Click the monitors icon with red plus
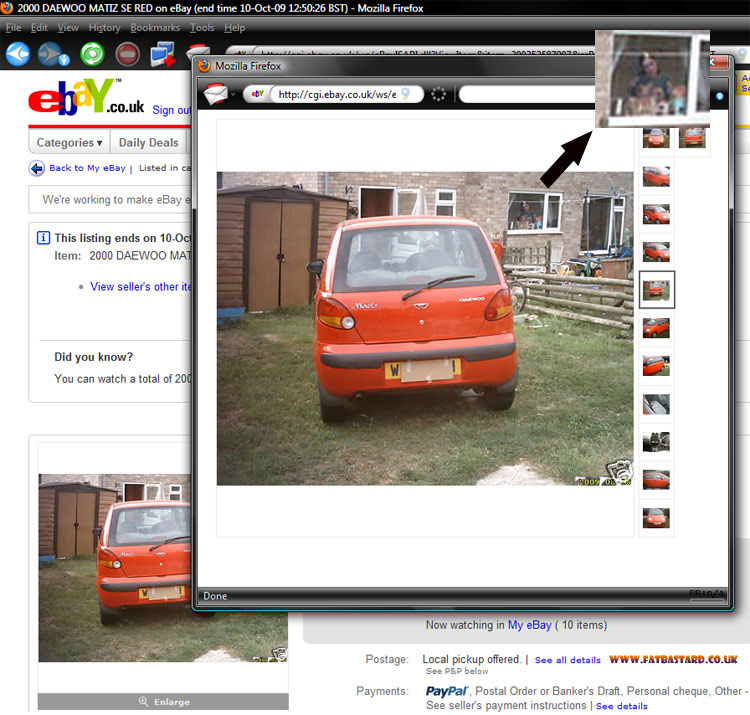 pyautogui.click(x=163, y=54)
